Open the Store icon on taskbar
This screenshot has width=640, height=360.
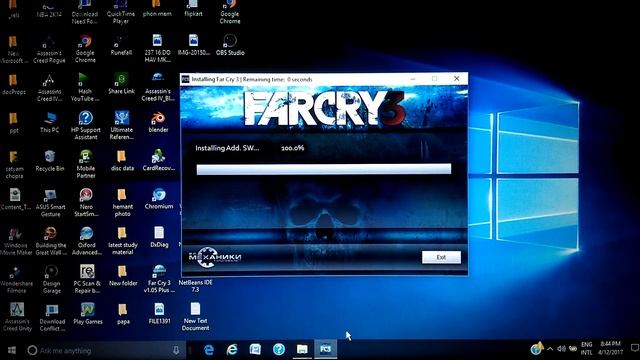coord(256,350)
